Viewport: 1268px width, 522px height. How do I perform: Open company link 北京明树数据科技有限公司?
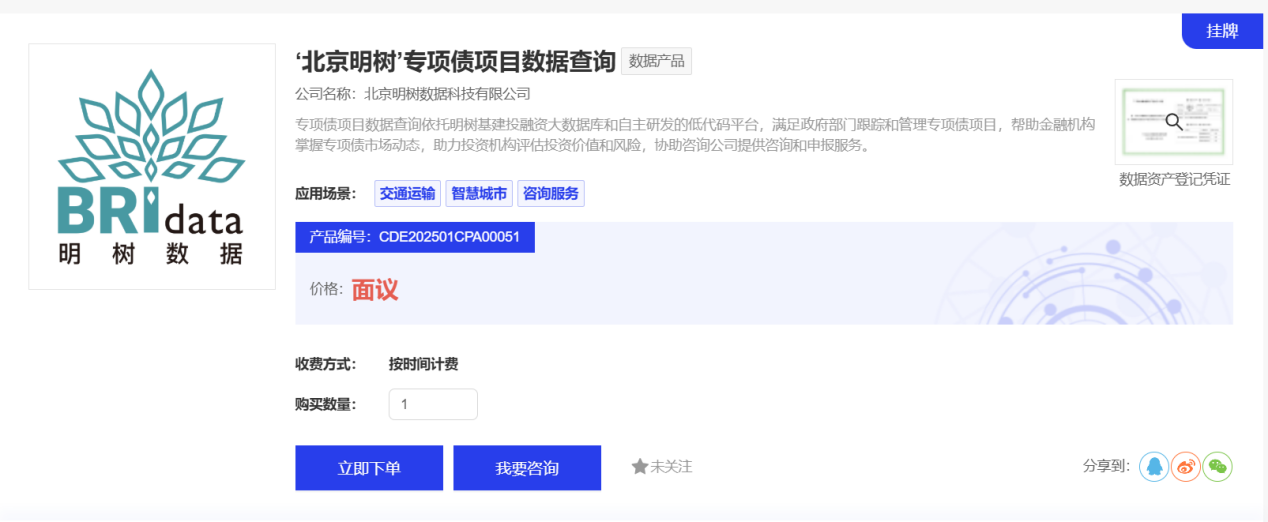447,94
